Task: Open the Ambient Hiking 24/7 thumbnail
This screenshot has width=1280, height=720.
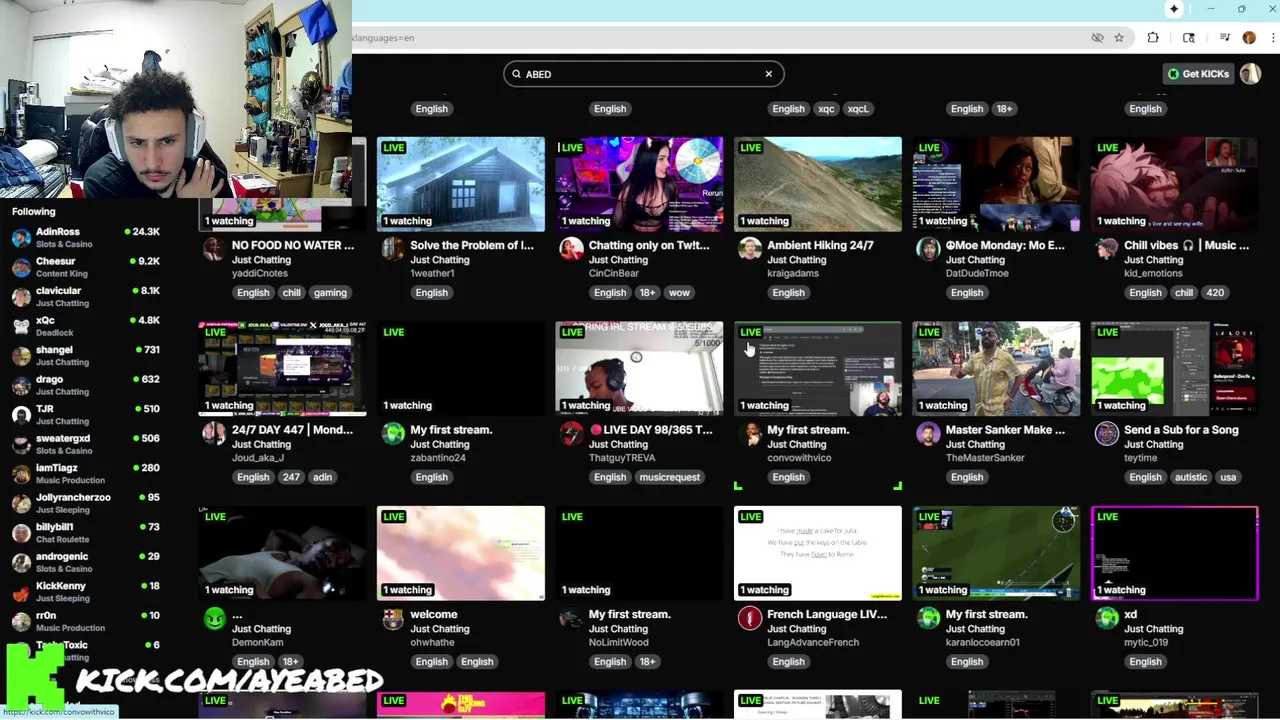Action: (818, 184)
